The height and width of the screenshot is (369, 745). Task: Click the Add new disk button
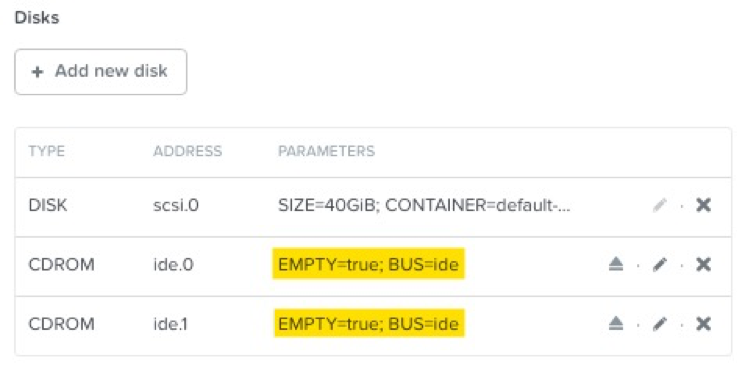click(101, 72)
